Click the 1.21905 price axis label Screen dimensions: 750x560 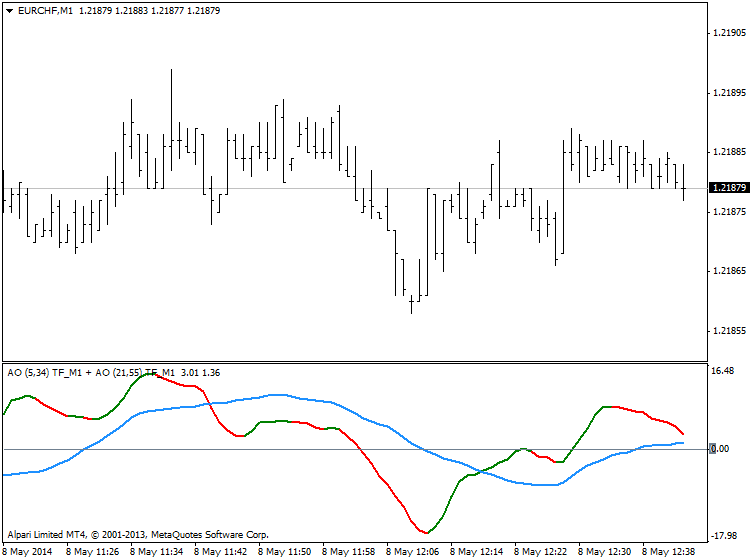point(727,33)
